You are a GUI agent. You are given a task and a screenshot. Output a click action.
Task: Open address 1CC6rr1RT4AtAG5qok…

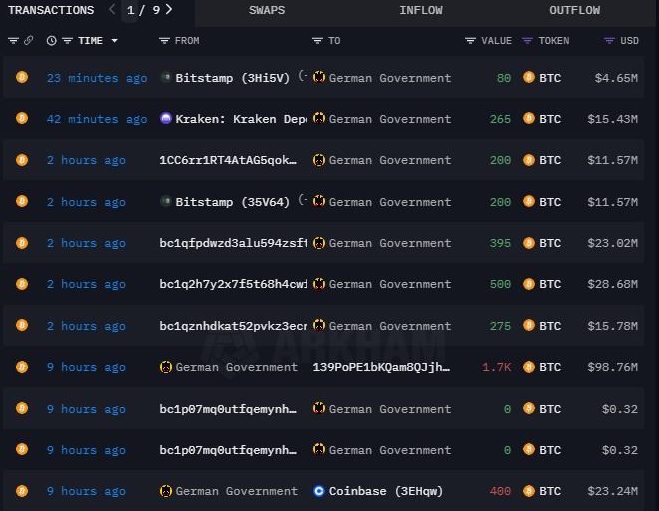pos(228,160)
